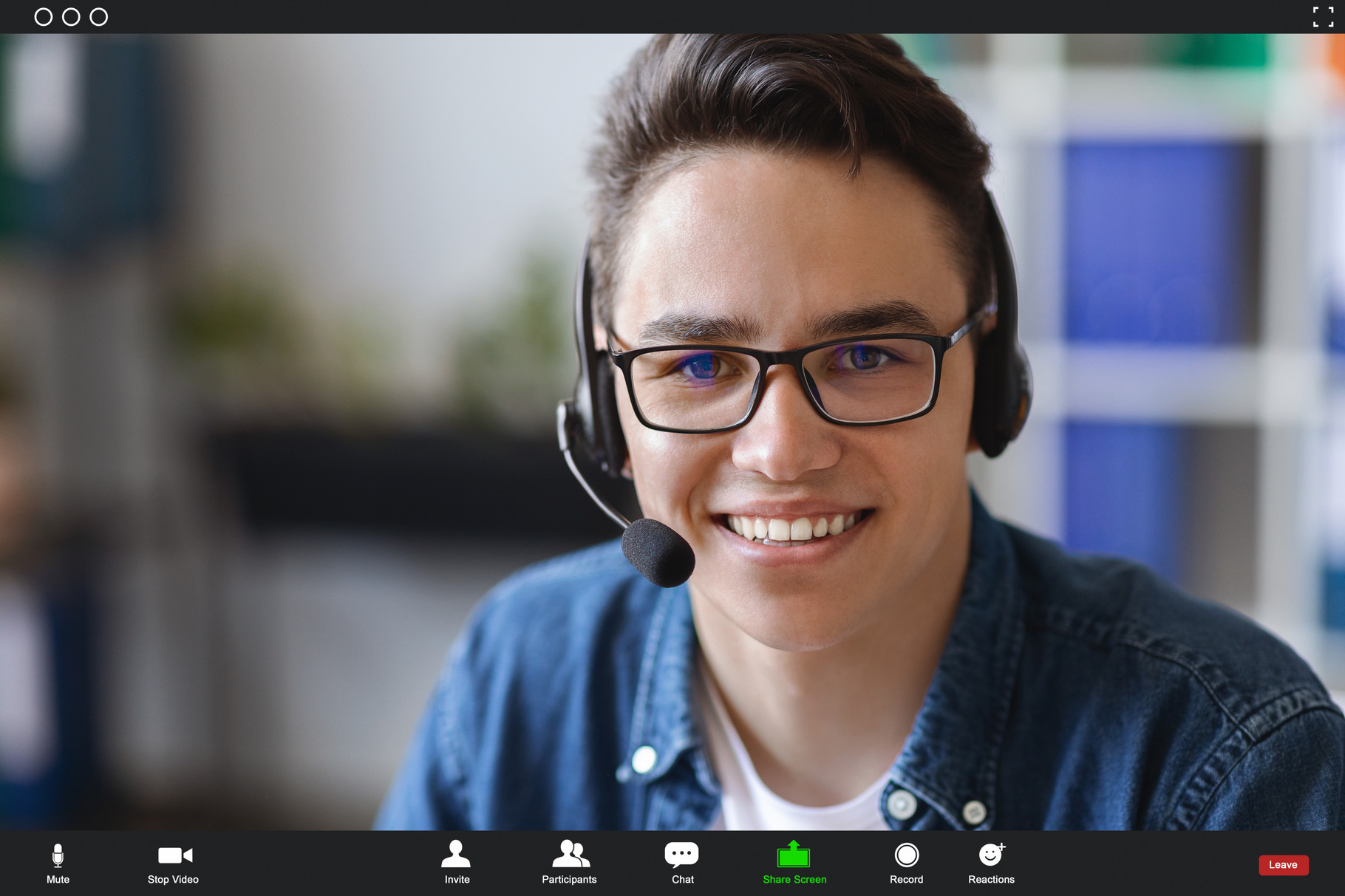This screenshot has height=896, width=1345.
Task: Click the "Stop Video" text label
Action: tap(173, 879)
